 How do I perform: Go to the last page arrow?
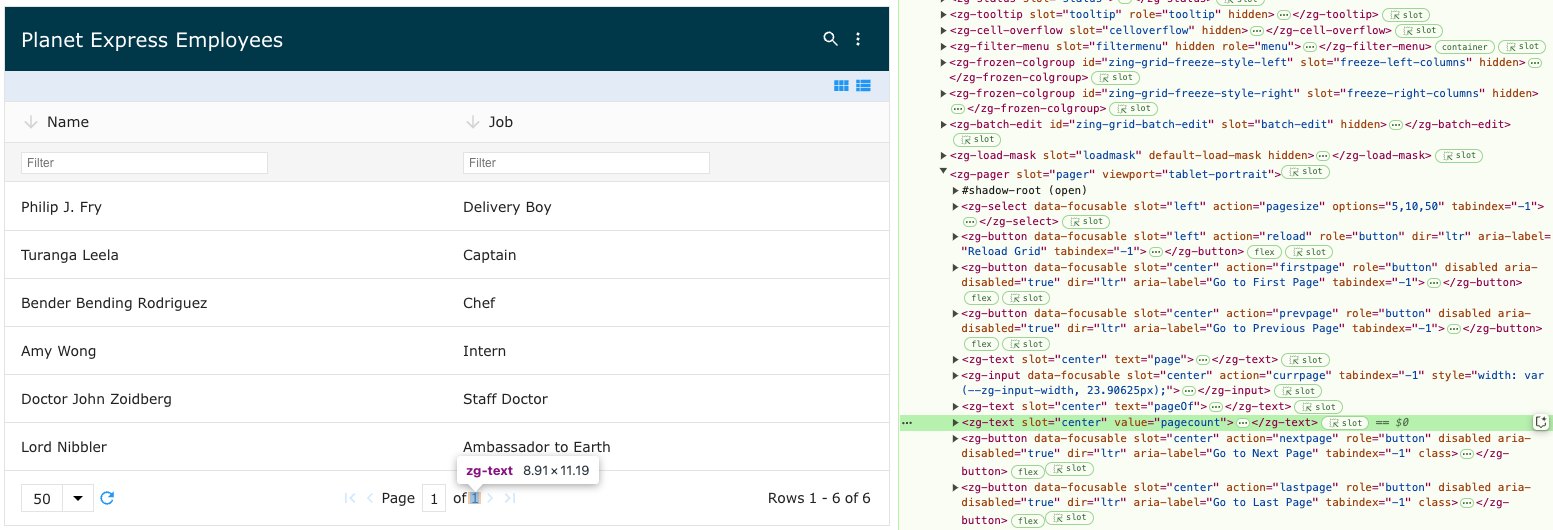point(510,498)
